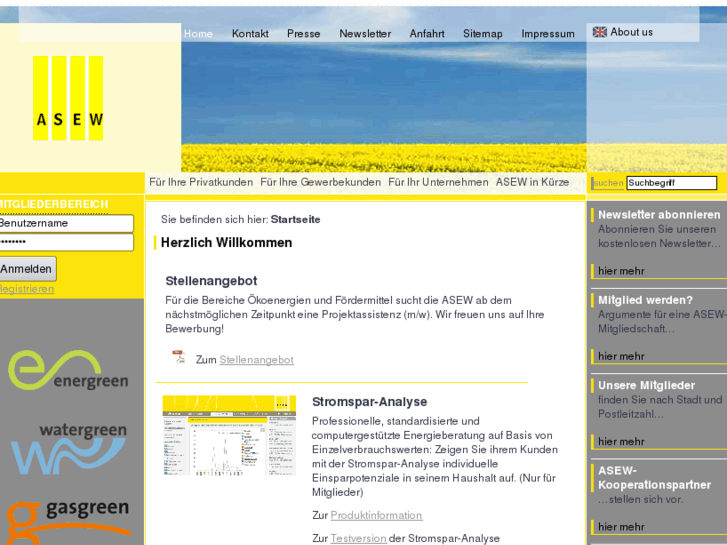Focus the Benutzername input field
The image size is (727, 545).
pos(66,224)
